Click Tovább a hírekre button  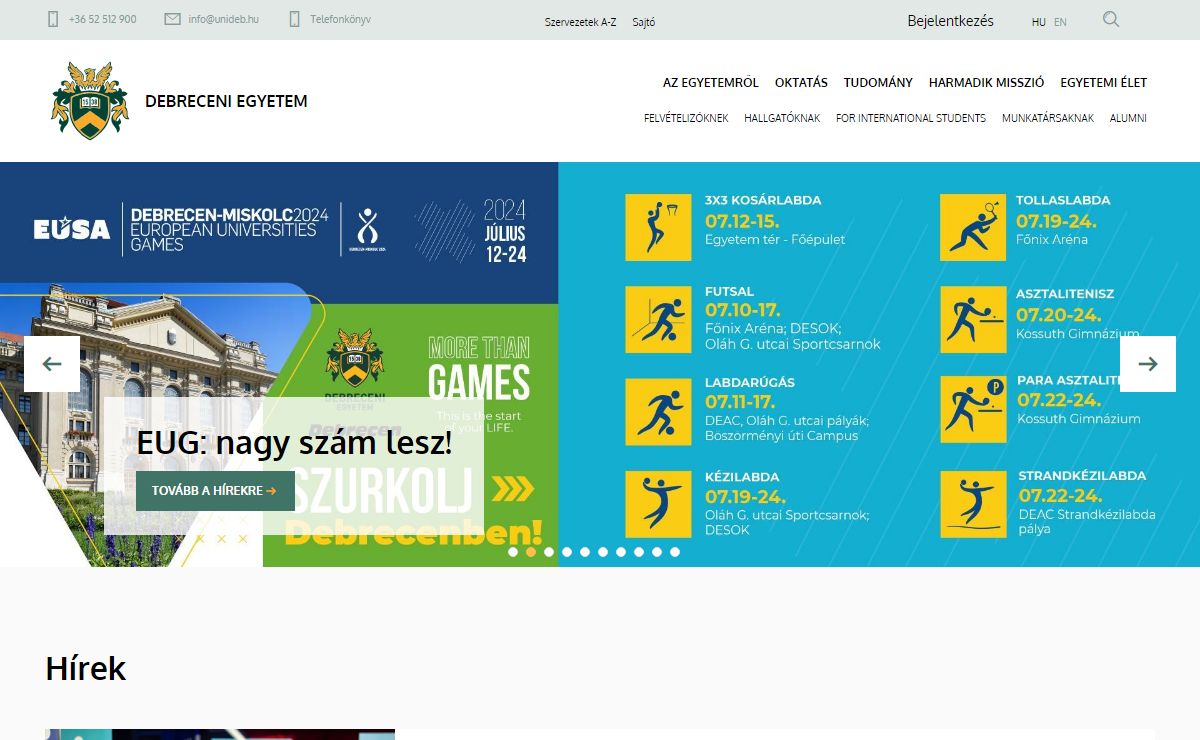click(x=215, y=491)
